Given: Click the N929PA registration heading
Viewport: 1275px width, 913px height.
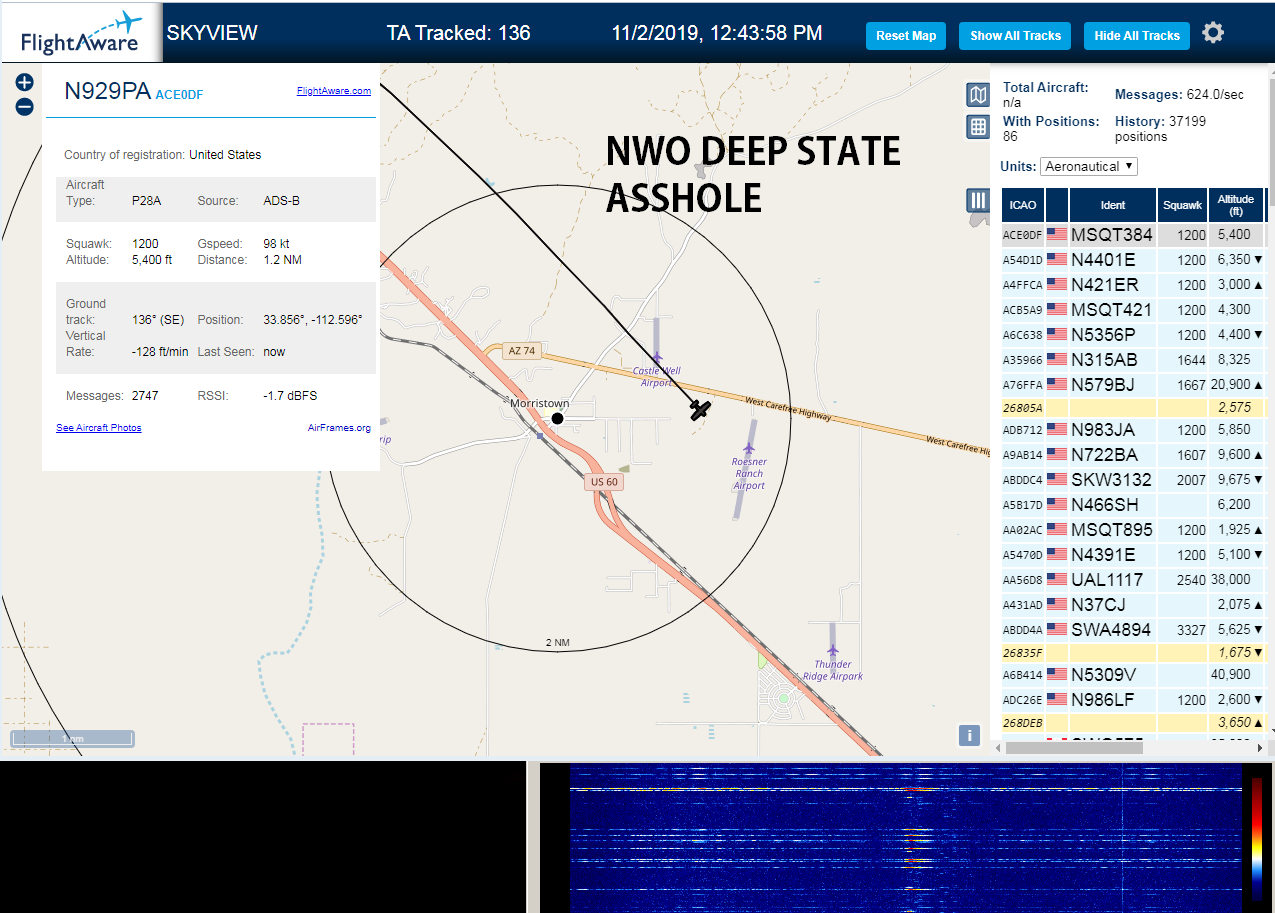Looking at the screenshot, I should (107, 91).
